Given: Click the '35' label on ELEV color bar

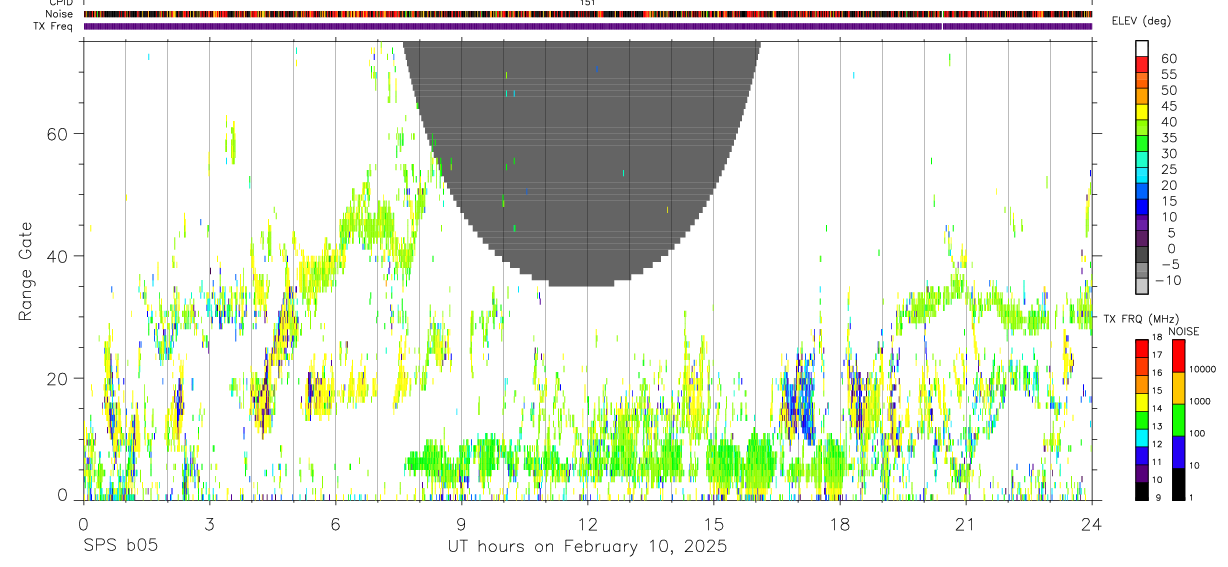Looking at the screenshot, I should pos(1168,138).
